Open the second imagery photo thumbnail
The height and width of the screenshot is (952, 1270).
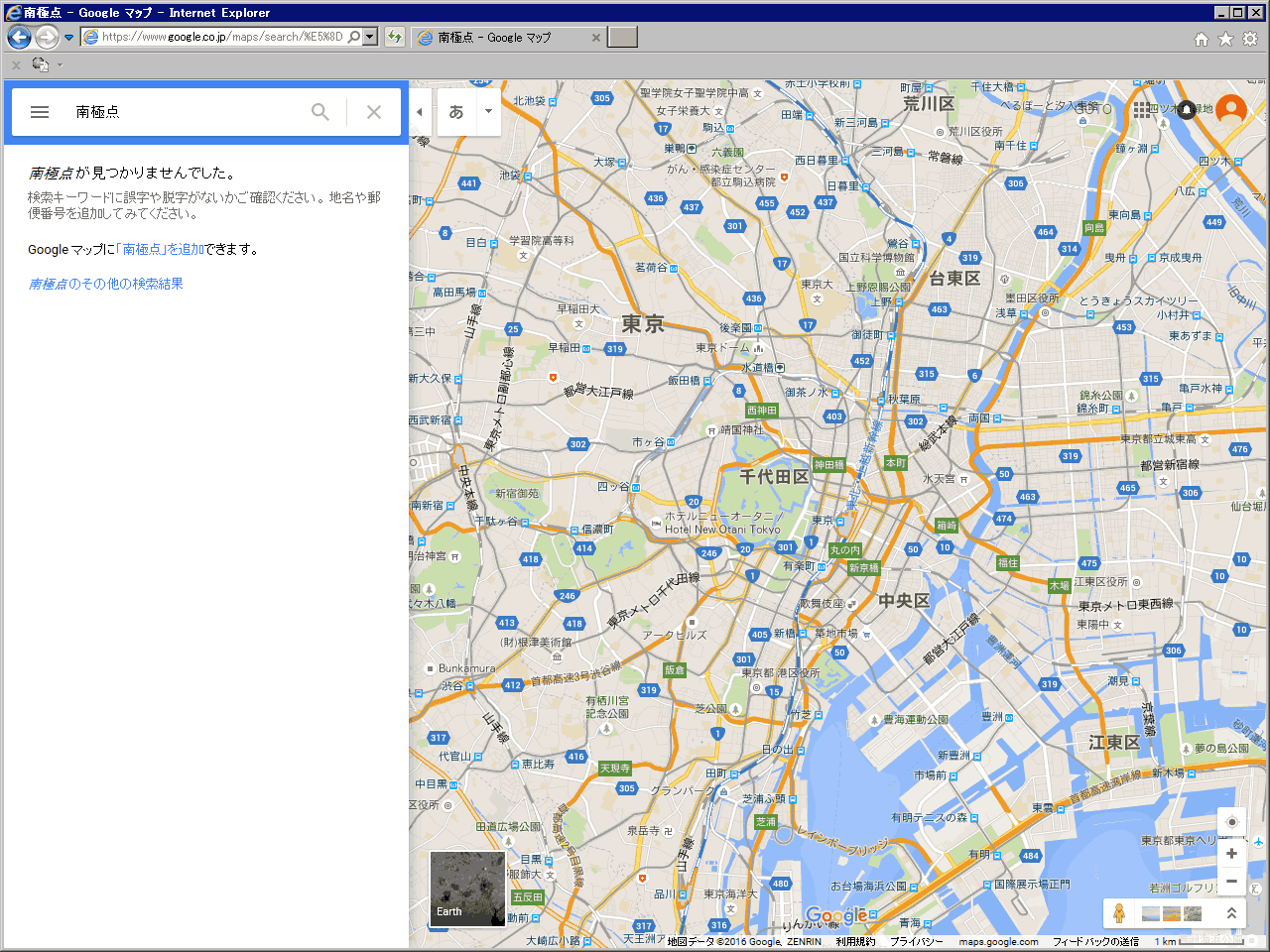(1172, 913)
